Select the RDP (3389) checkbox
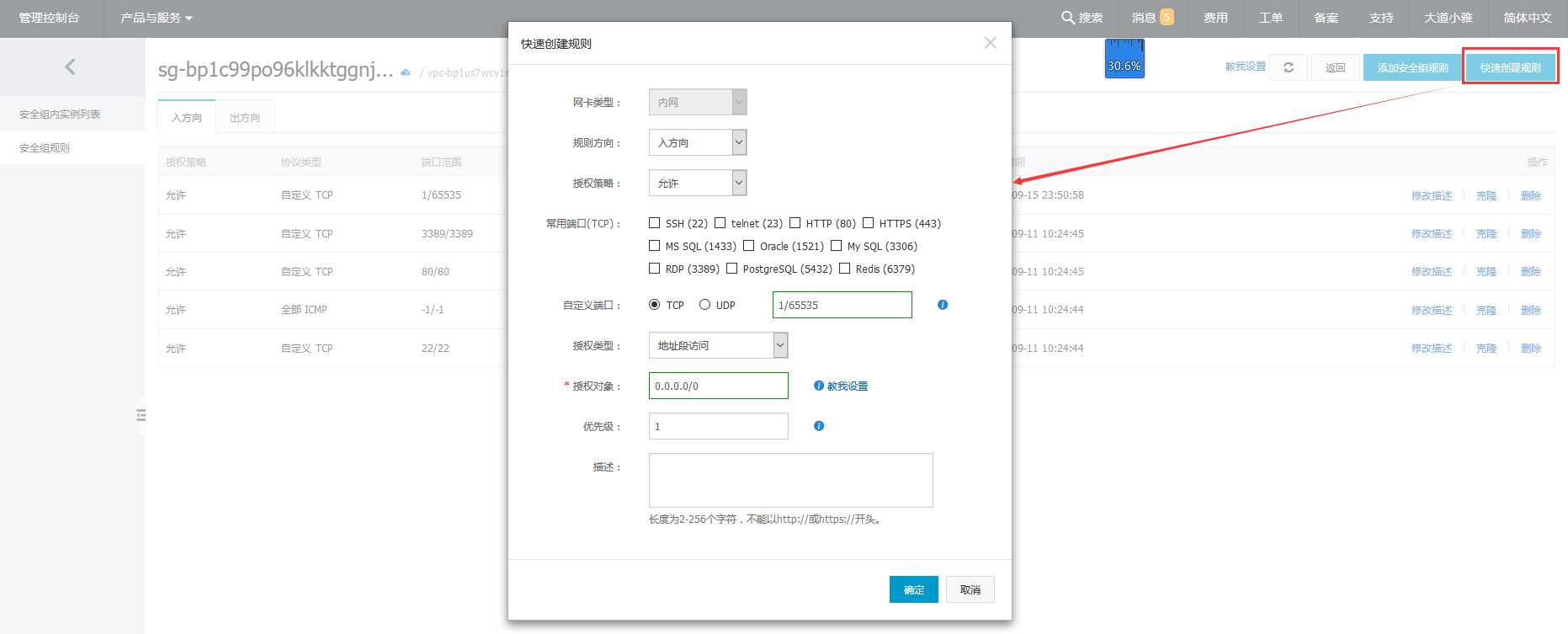The width and height of the screenshot is (1568, 634). click(x=654, y=269)
